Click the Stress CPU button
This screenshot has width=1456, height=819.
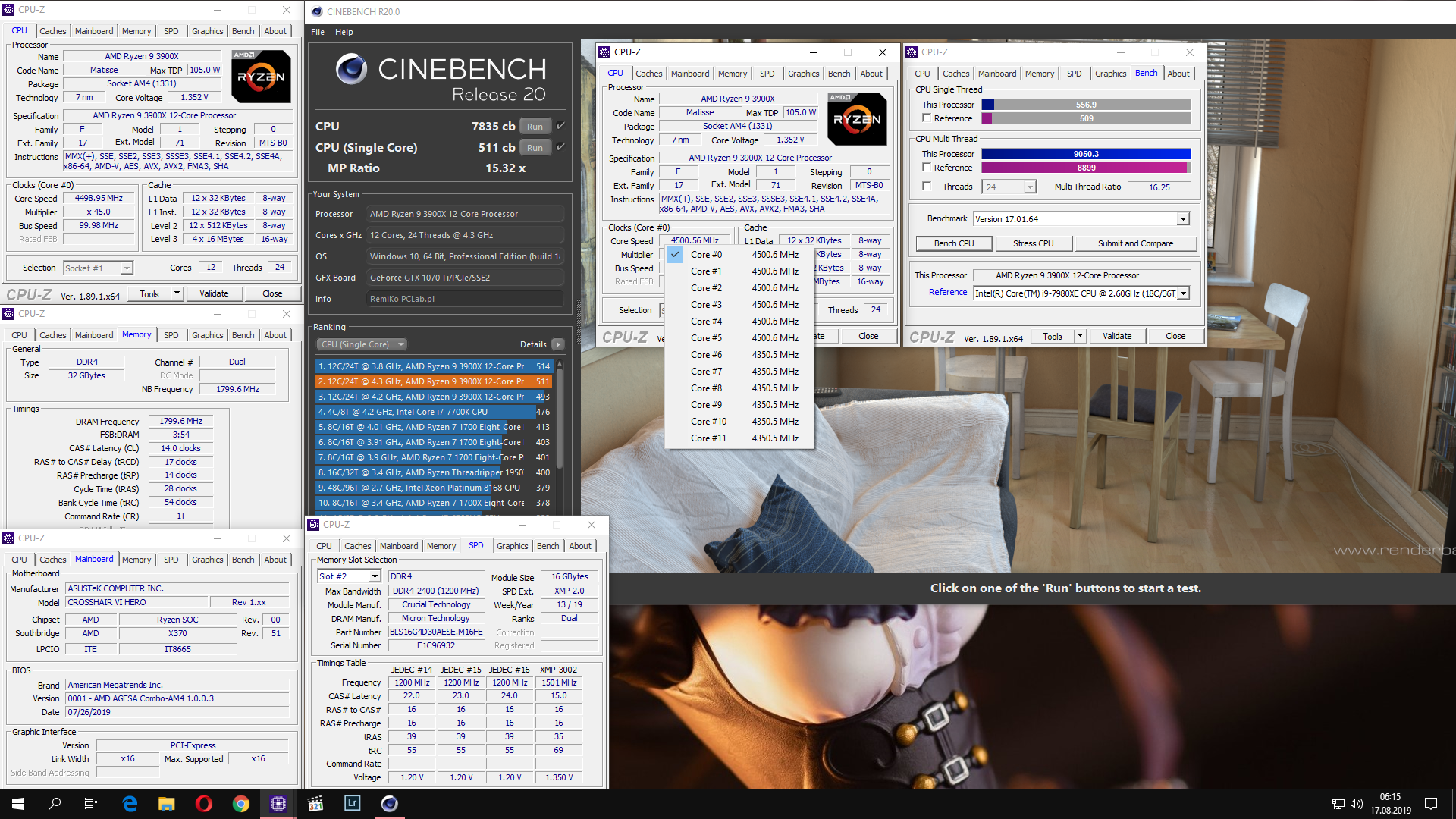[x=1033, y=243]
